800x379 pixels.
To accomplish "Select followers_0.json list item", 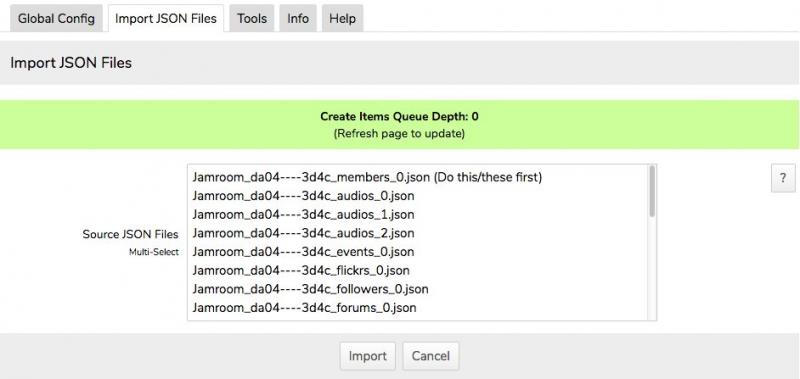I will [x=417, y=289].
